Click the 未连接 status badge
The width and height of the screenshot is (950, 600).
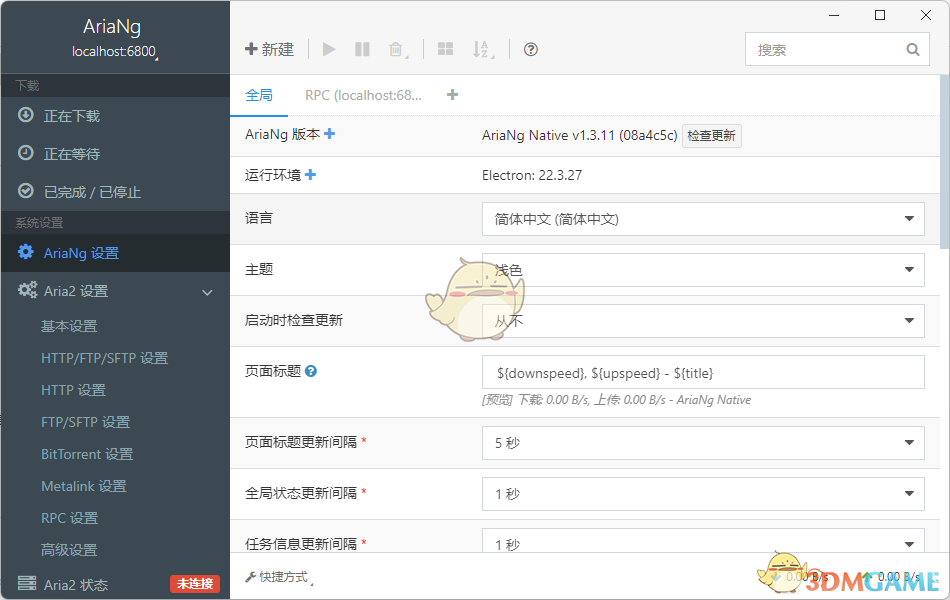tap(195, 584)
